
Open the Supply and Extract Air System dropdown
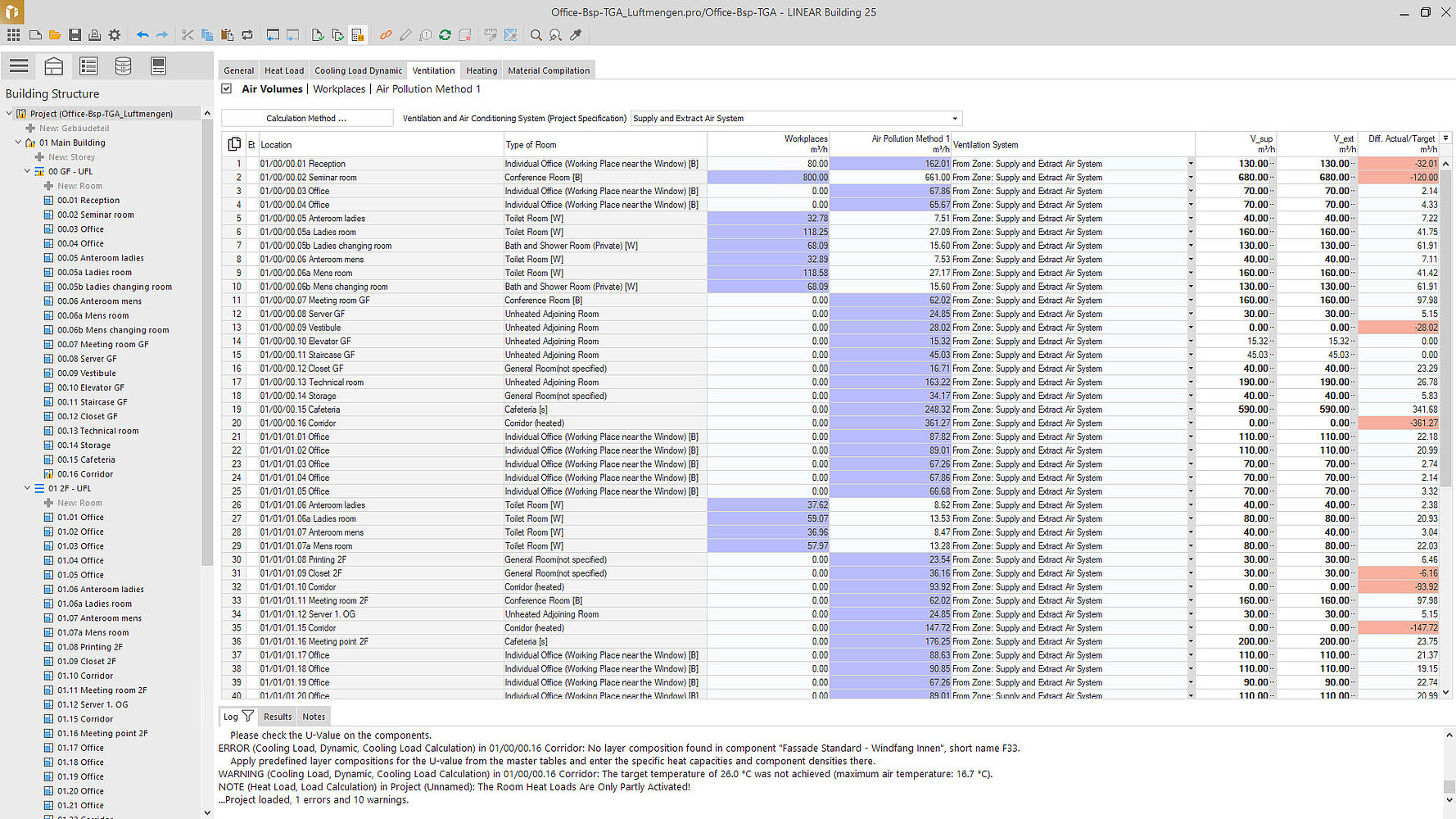tap(955, 119)
